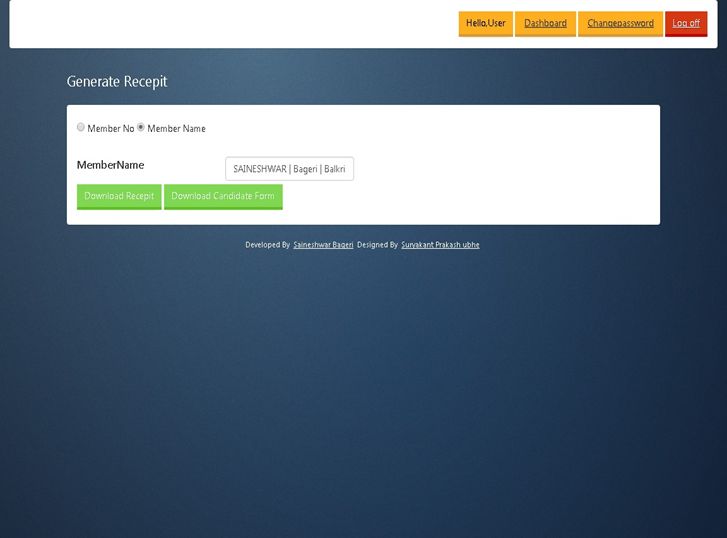This screenshot has width=727, height=538.
Task: Click the Log off button
Action: (x=686, y=24)
